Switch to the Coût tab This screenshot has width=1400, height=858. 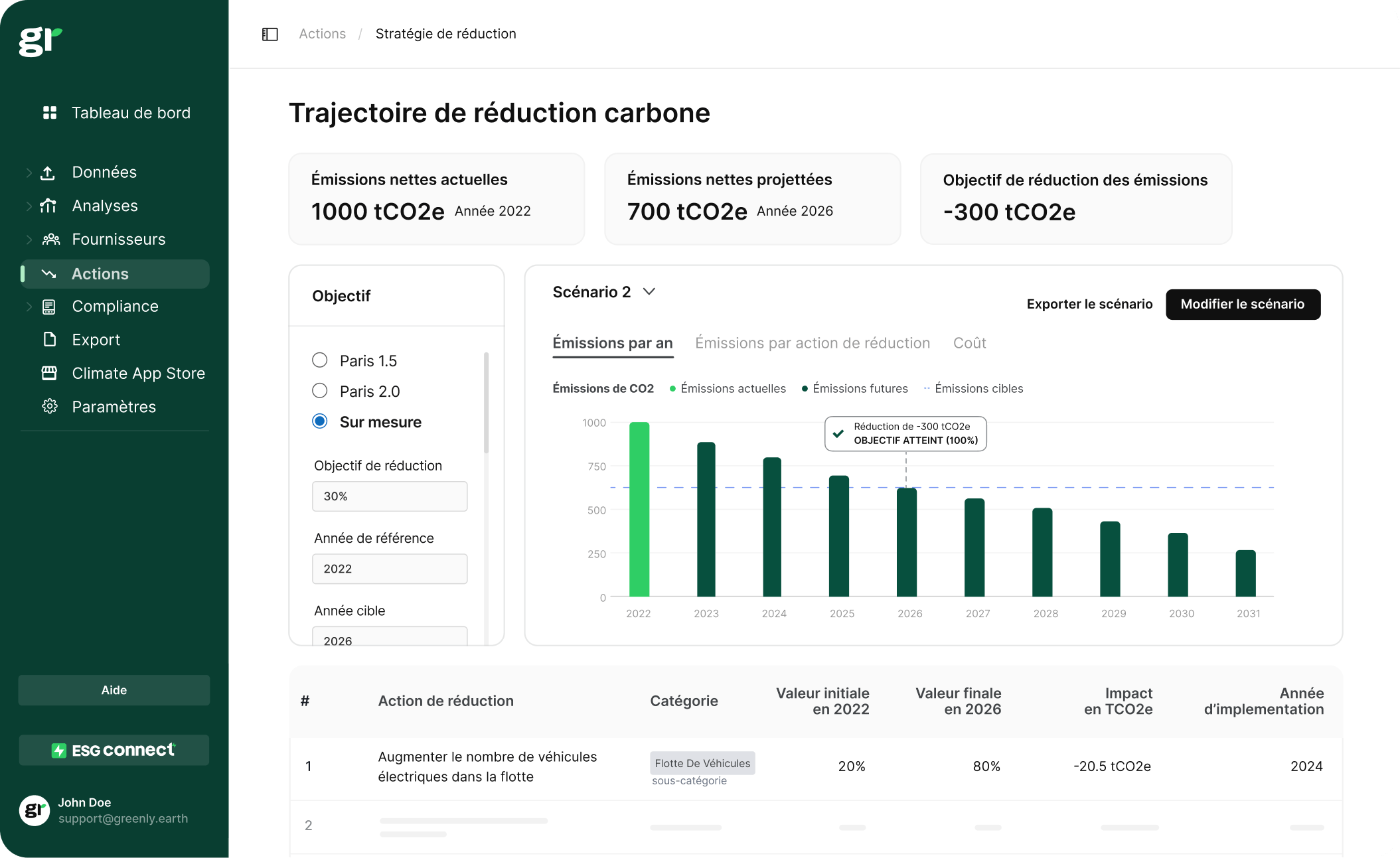coord(968,343)
